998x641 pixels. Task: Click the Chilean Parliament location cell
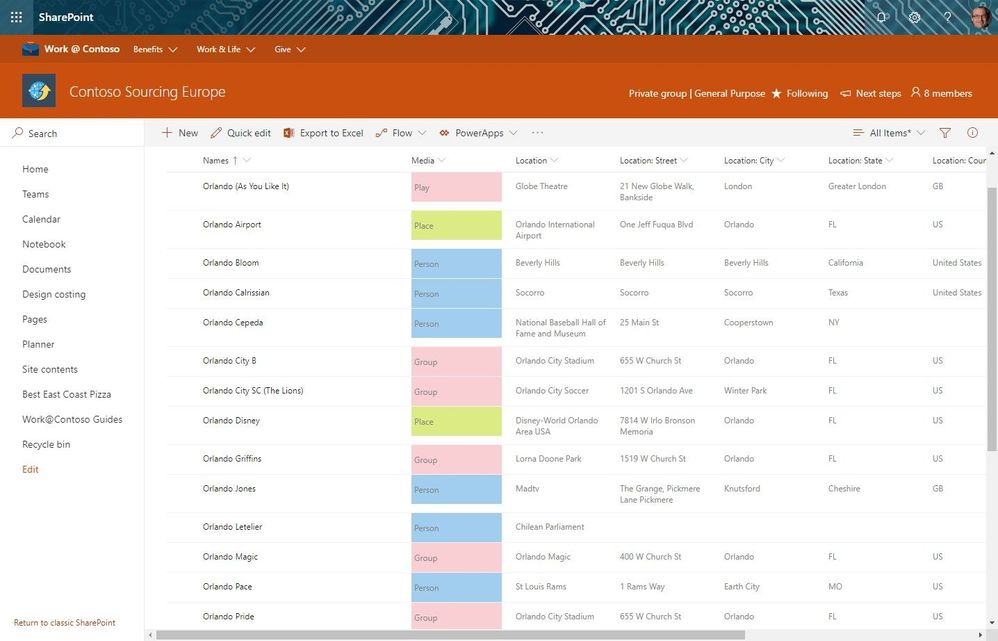[549, 527]
